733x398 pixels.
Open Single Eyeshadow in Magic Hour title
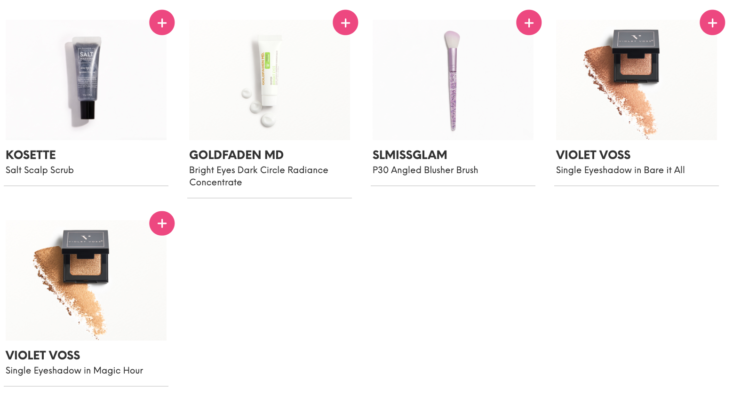pos(74,371)
